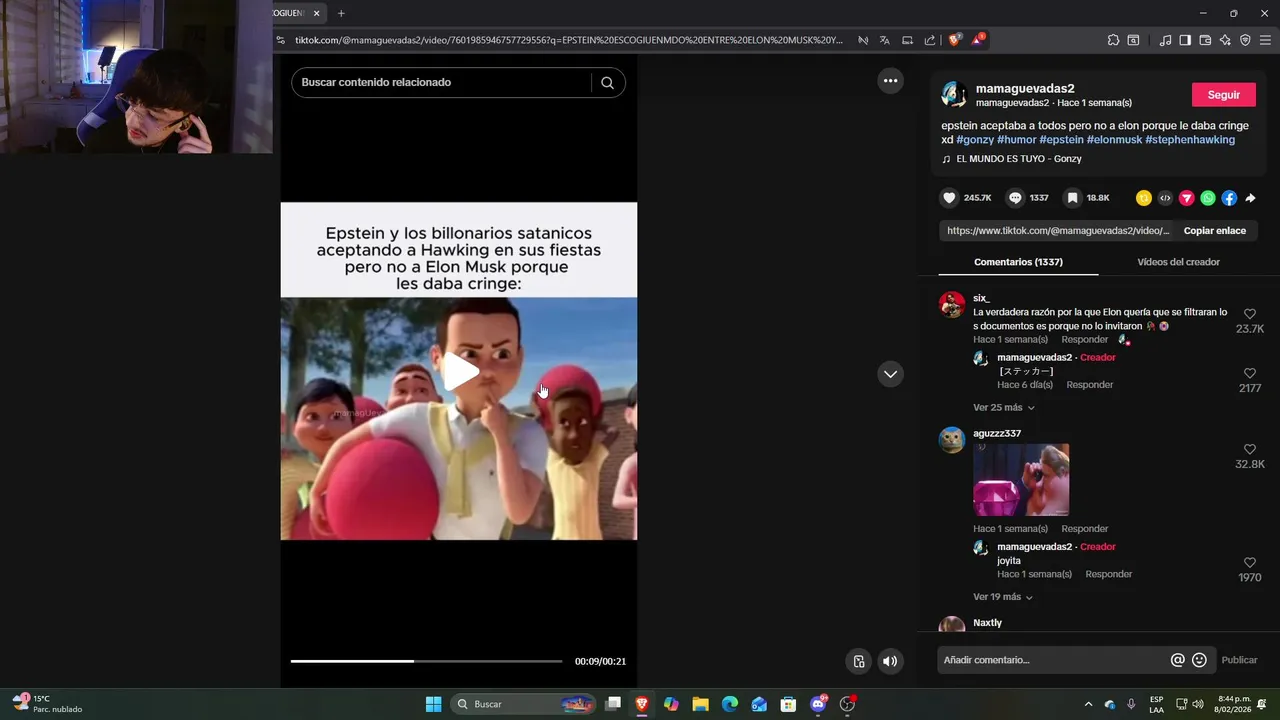The width and height of the screenshot is (1280, 720).
Task: Click Publicar to post comment
Action: [1239, 660]
